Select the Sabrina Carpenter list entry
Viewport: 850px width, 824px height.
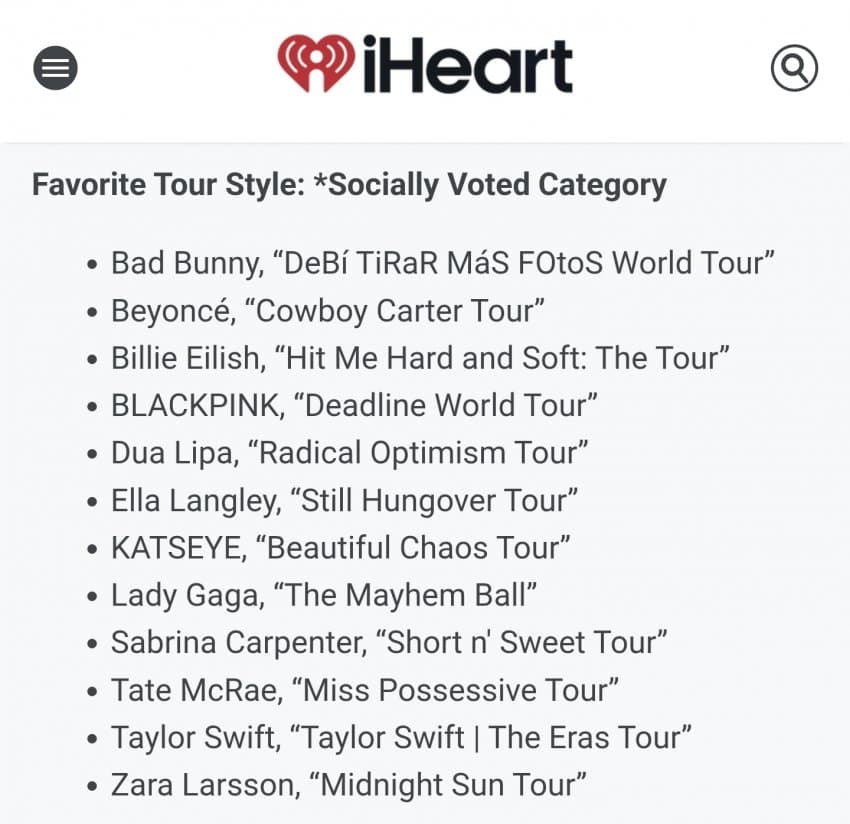click(x=389, y=642)
